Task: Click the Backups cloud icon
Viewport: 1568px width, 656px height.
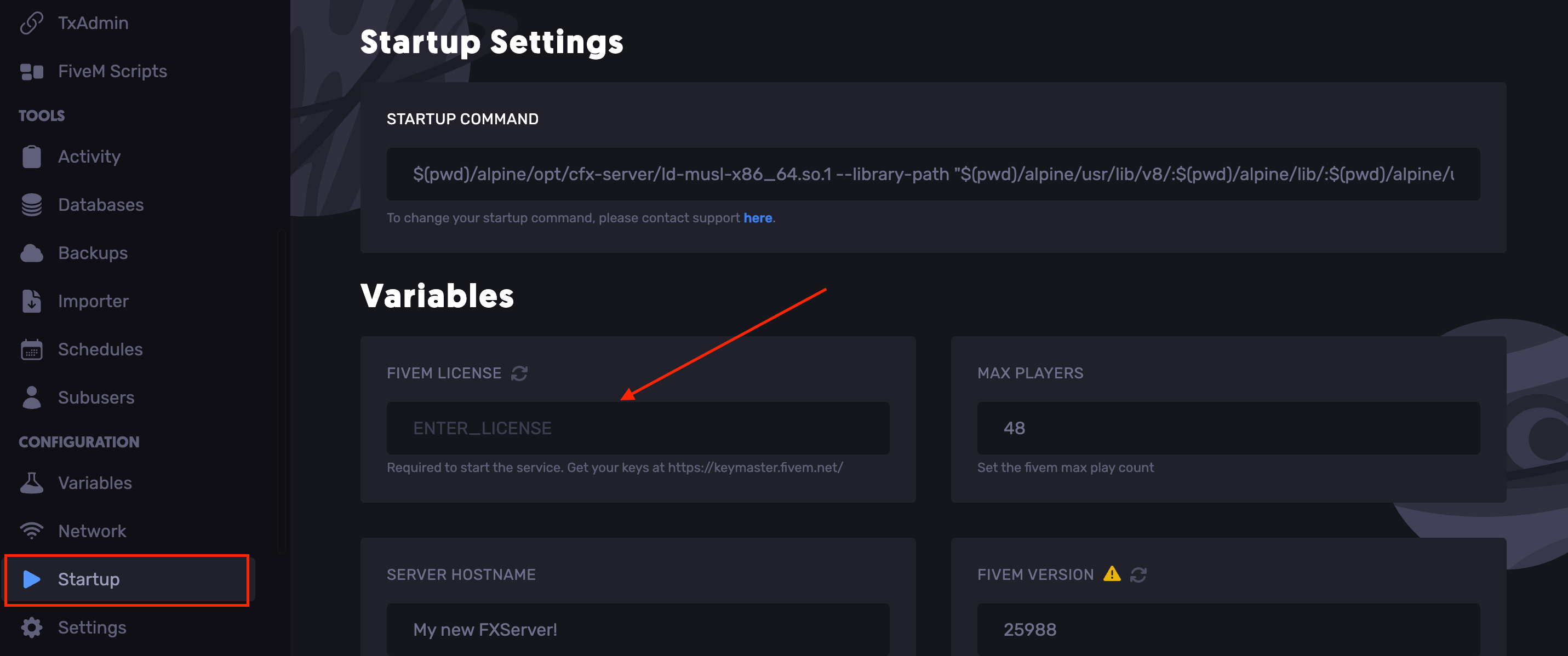Action: pos(32,253)
